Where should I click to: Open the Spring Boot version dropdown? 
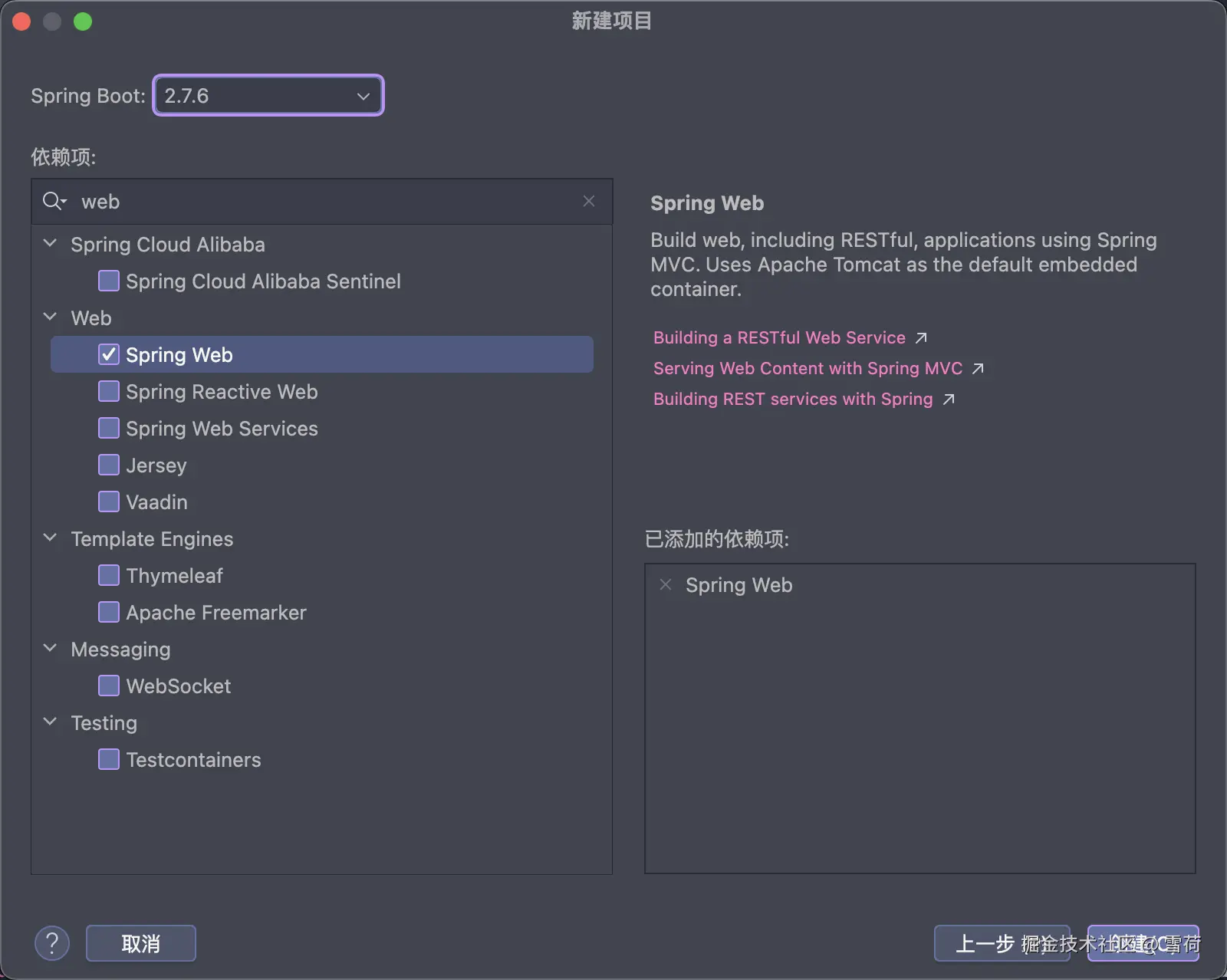(x=268, y=96)
